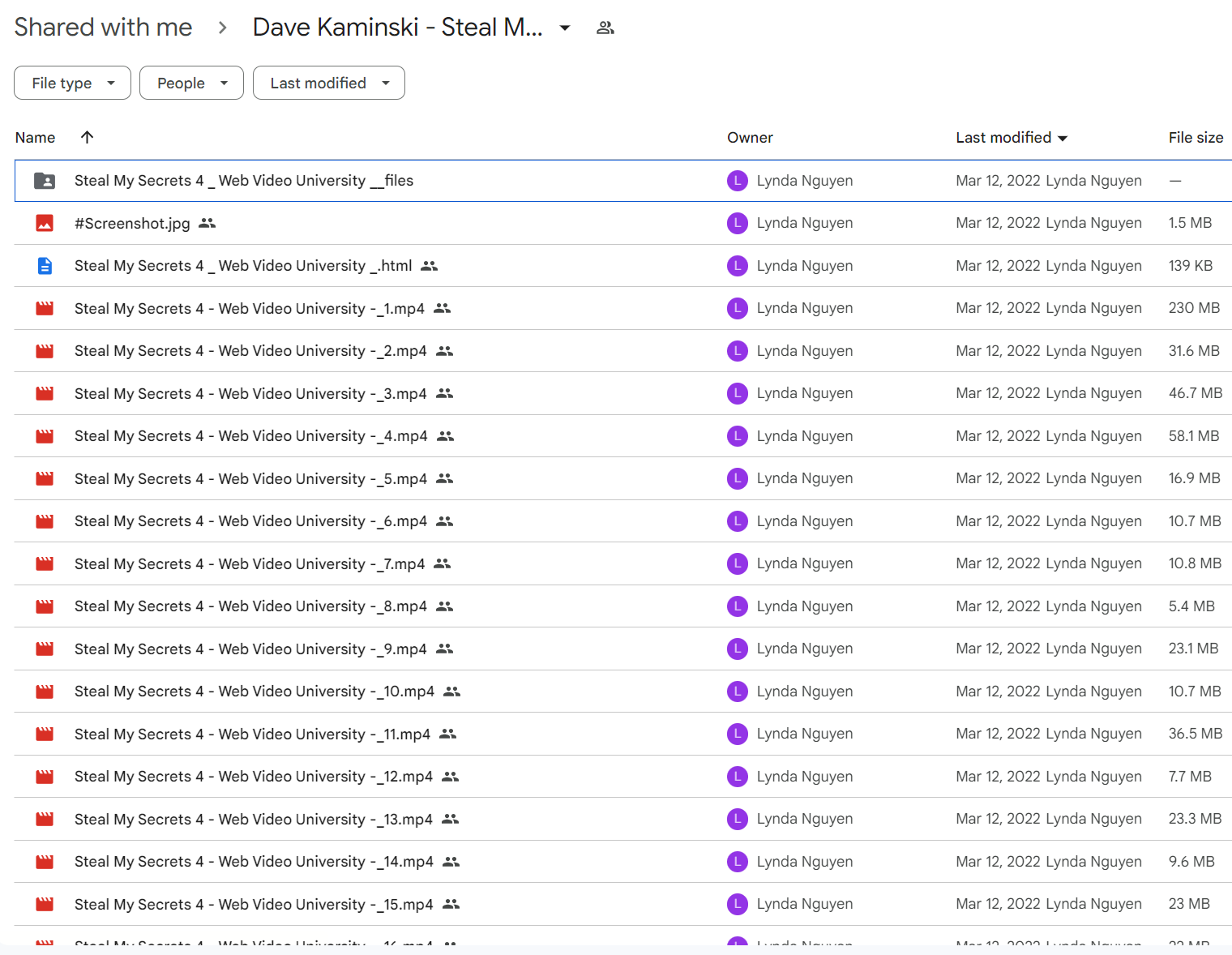Click Lynda Nguyen's avatar in the _14.mp4 row
The width and height of the screenshot is (1232, 955).
pos(738,862)
